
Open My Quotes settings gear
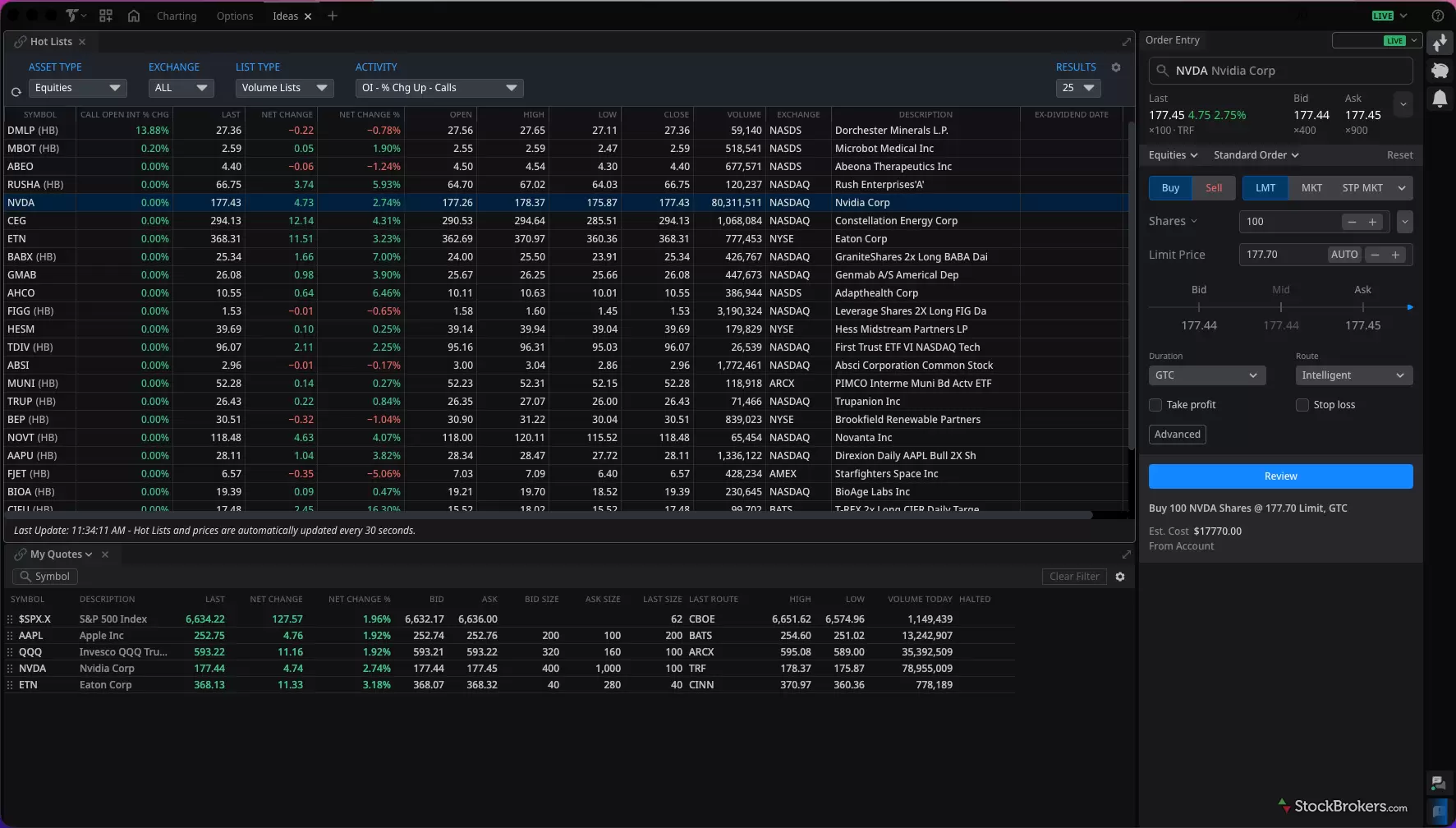click(1120, 577)
